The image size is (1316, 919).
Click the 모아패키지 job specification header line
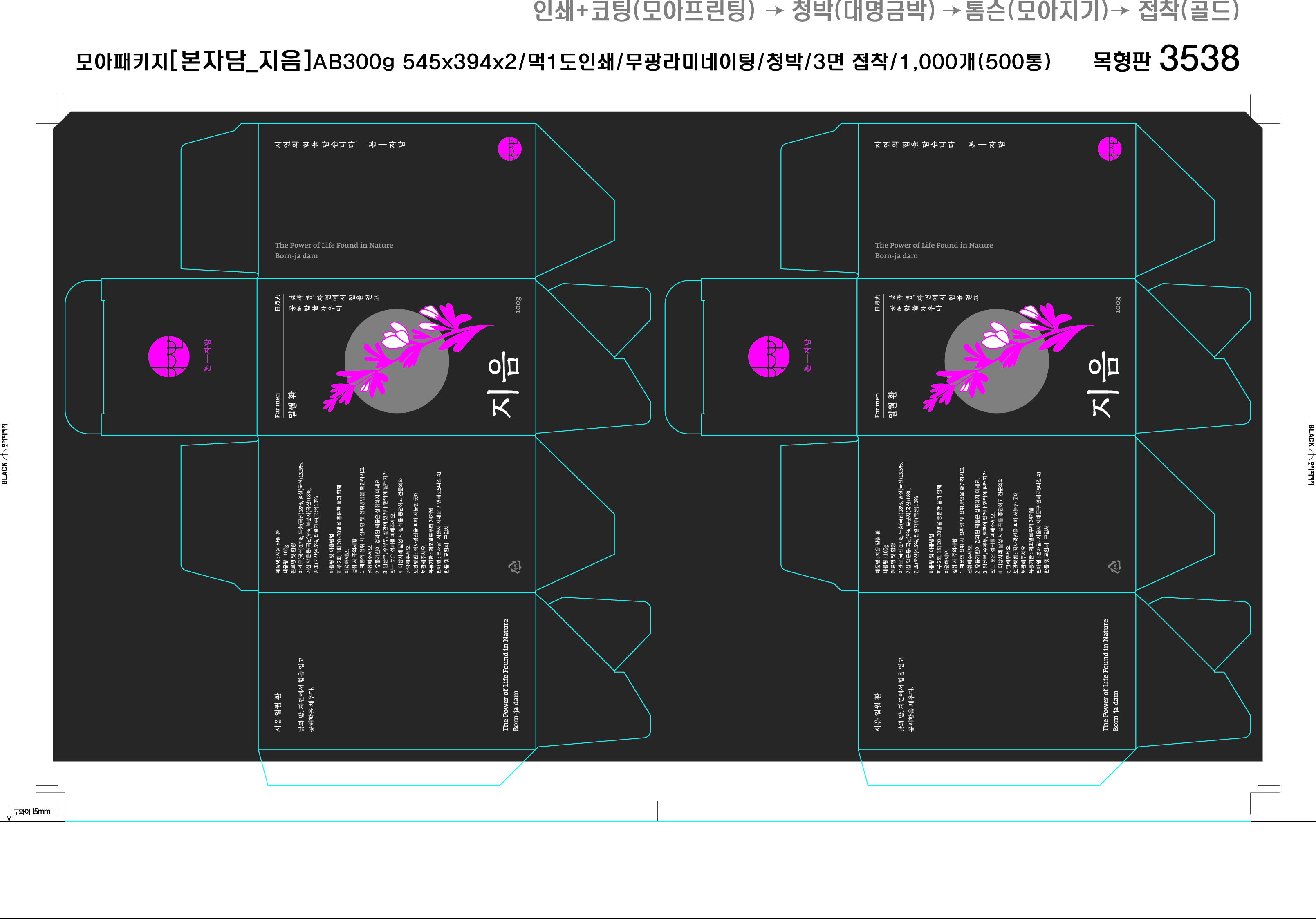pos(563,61)
